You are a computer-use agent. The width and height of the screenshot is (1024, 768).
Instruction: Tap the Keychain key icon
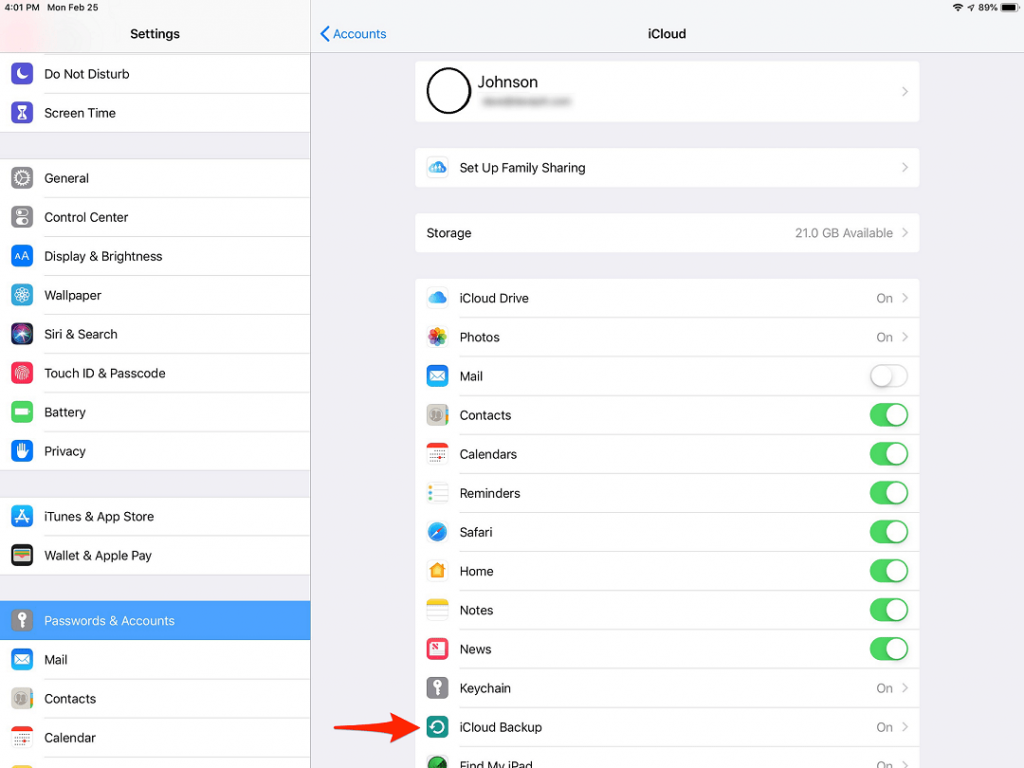(x=438, y=688)
